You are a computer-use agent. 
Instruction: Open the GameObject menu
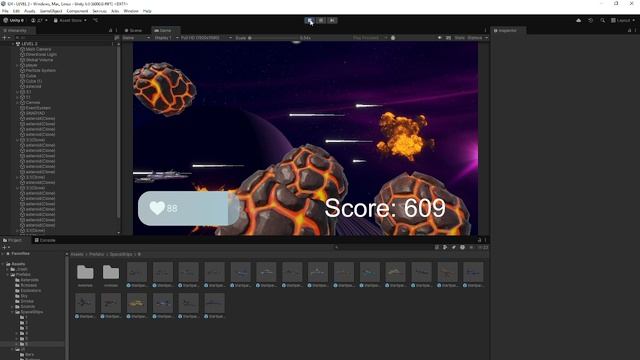click(51, 11)
